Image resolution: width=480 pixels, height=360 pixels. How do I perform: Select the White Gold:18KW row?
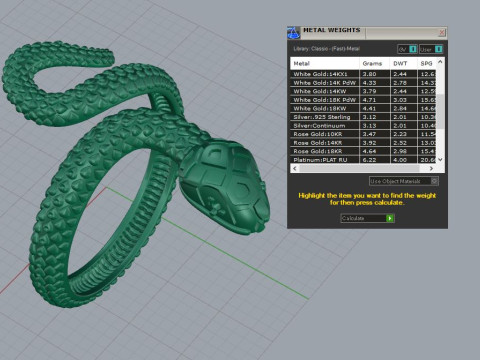(363, 108)
